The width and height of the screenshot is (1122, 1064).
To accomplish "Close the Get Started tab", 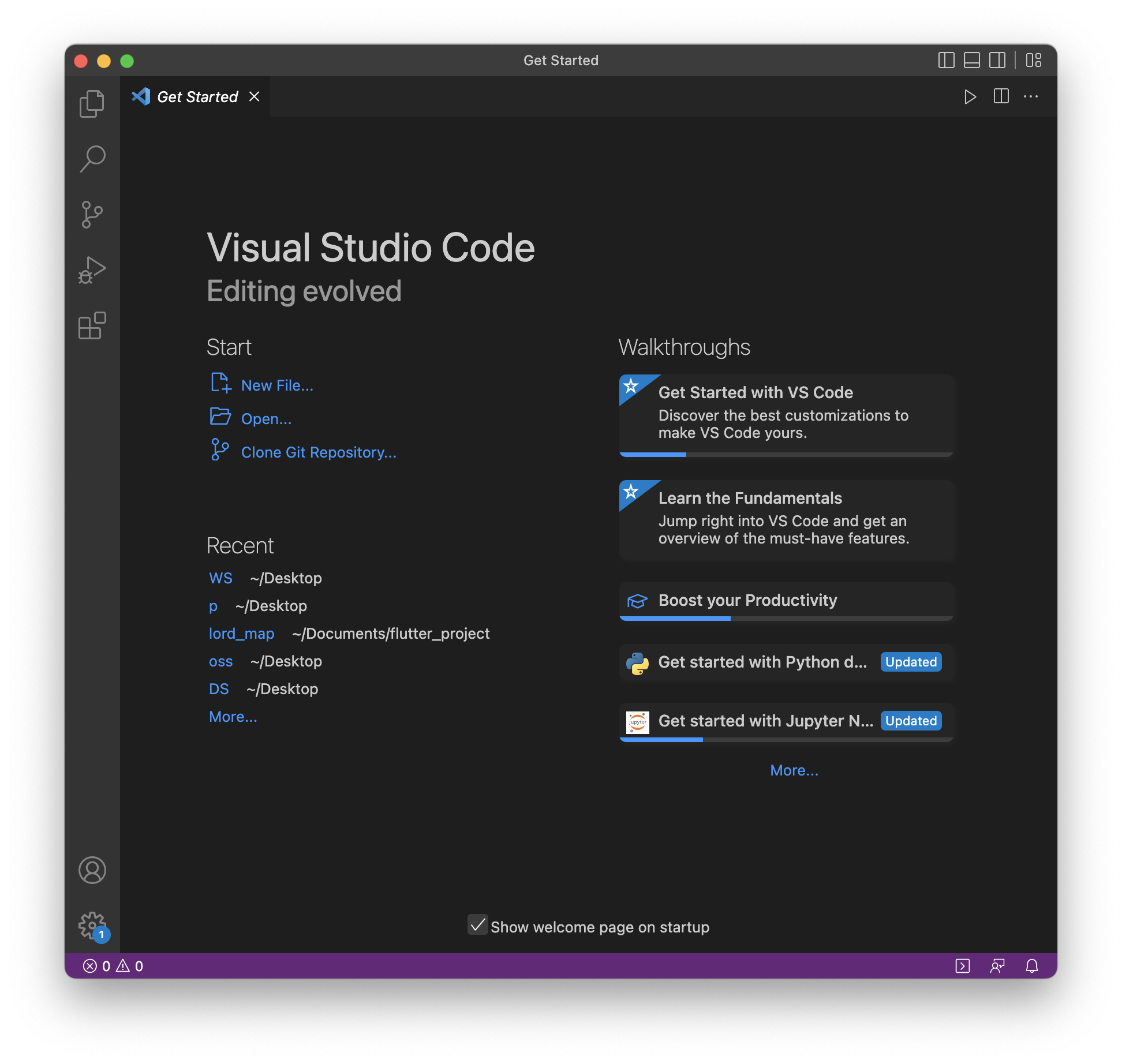I will click(x=254, y=96).
